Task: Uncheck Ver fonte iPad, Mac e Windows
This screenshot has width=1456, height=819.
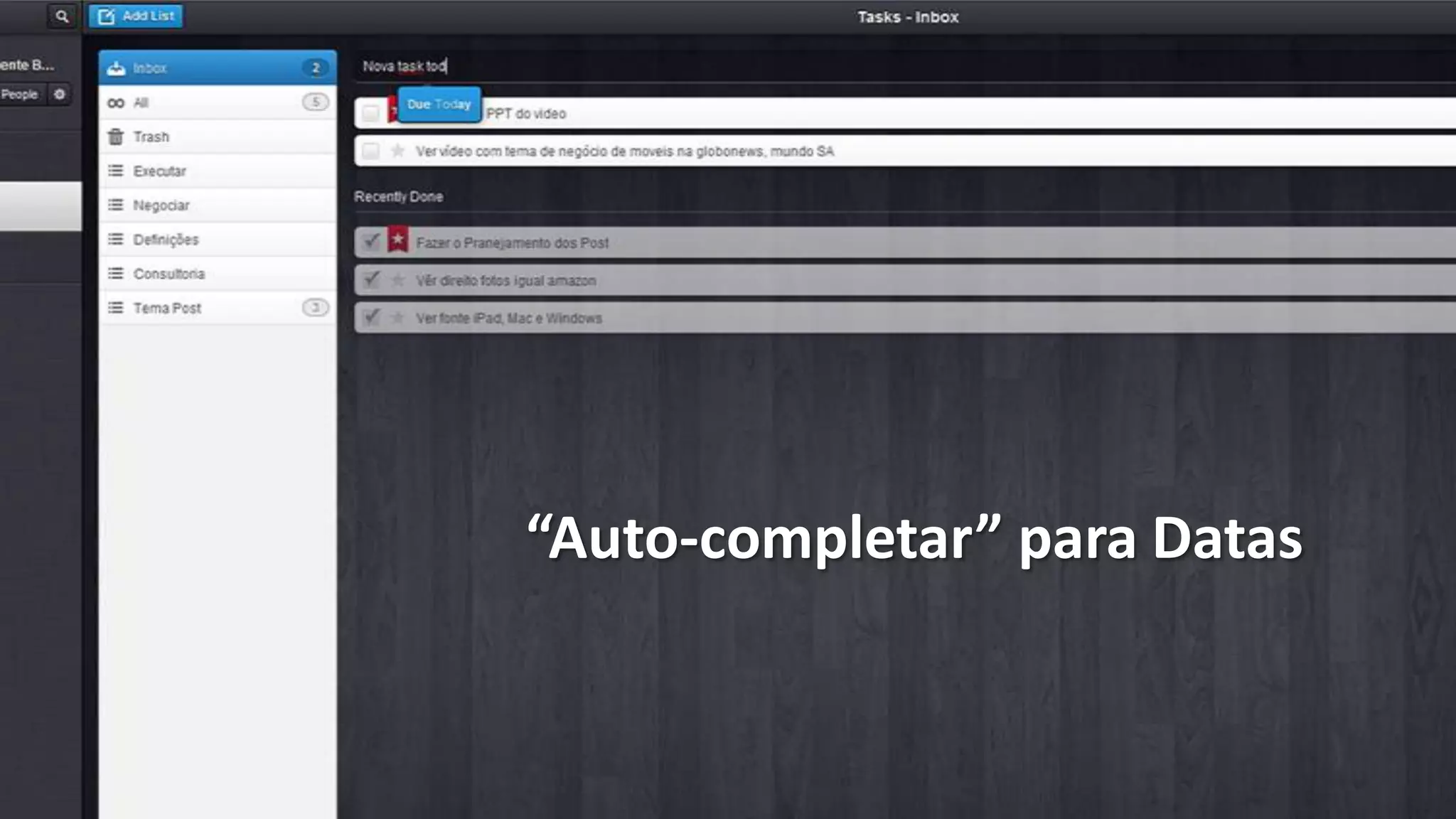Action: click(370, 317)
